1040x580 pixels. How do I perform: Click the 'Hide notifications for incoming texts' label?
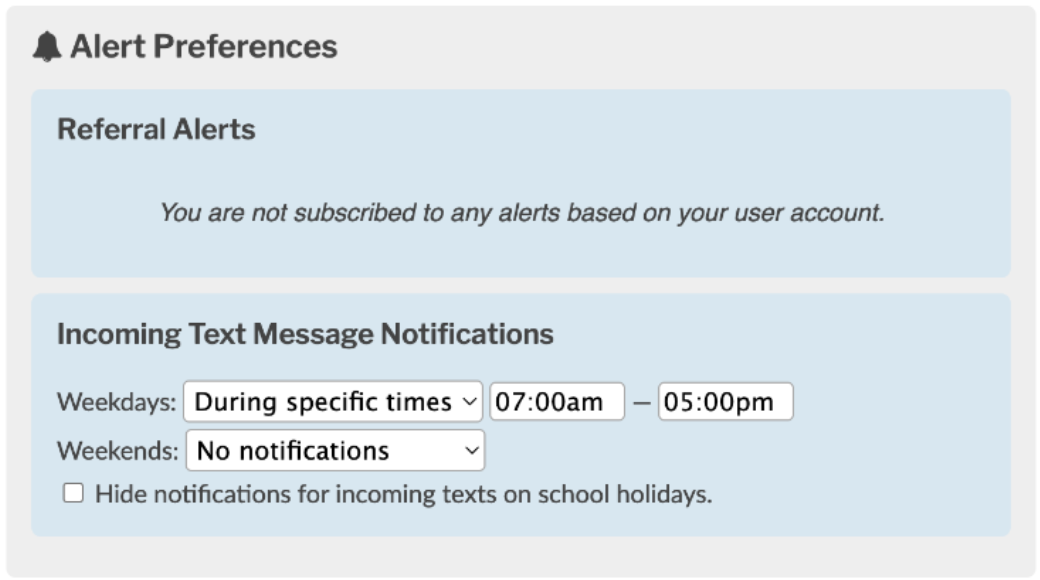point(403,494)
